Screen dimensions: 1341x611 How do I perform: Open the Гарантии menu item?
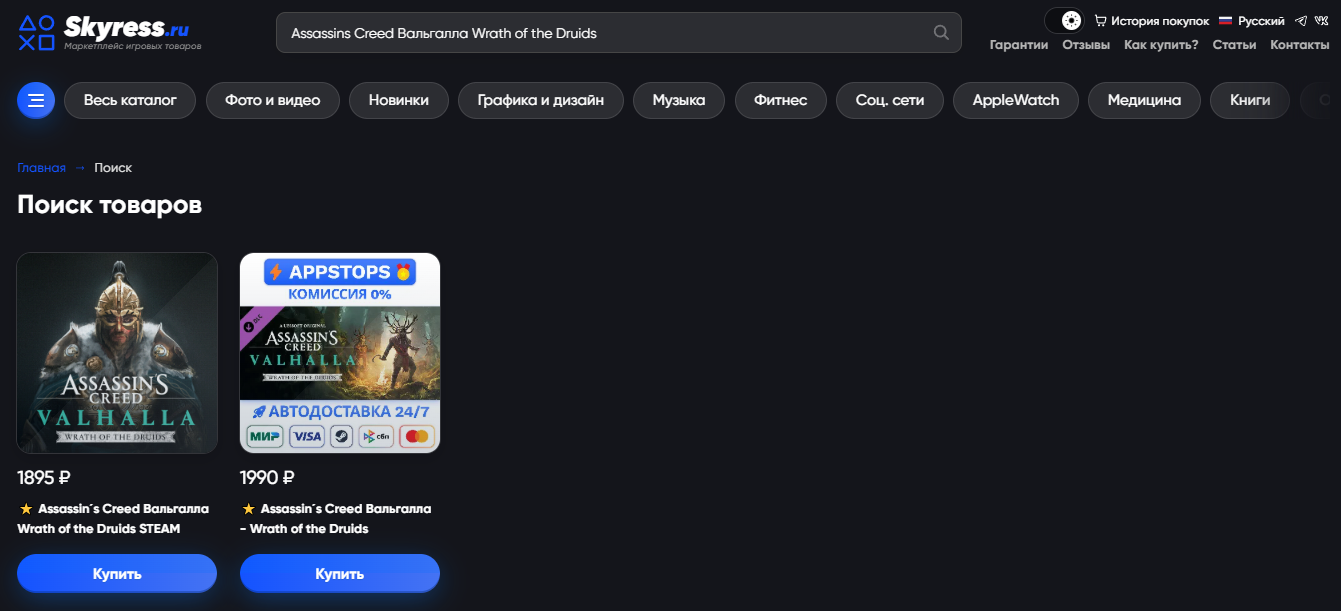click(x=1019, y=45)
